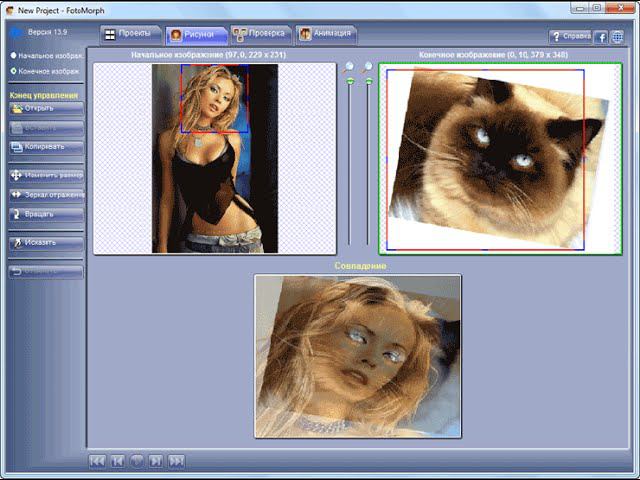Step forward one frame
This screenshot has width=640, height=480.
tap(157, 461)
